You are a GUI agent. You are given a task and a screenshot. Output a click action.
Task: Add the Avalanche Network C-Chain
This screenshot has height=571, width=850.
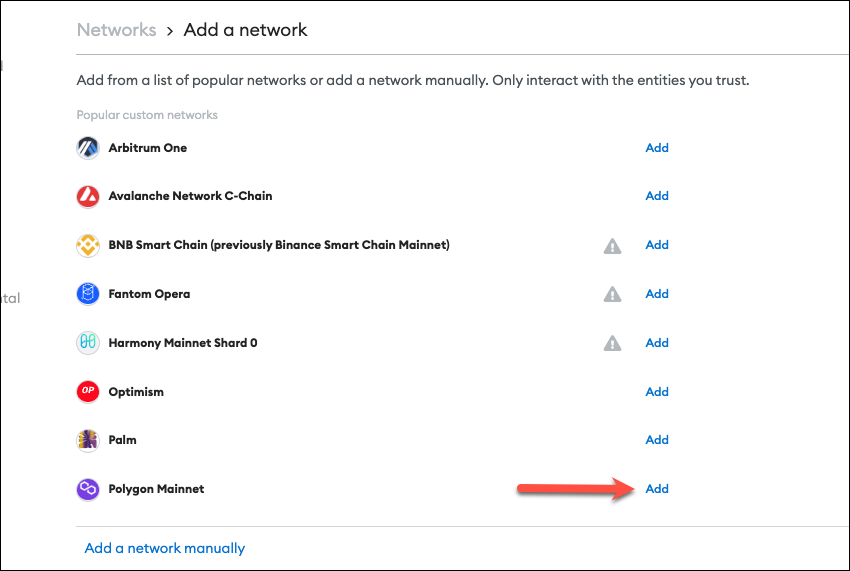click(x=657, y=196)
